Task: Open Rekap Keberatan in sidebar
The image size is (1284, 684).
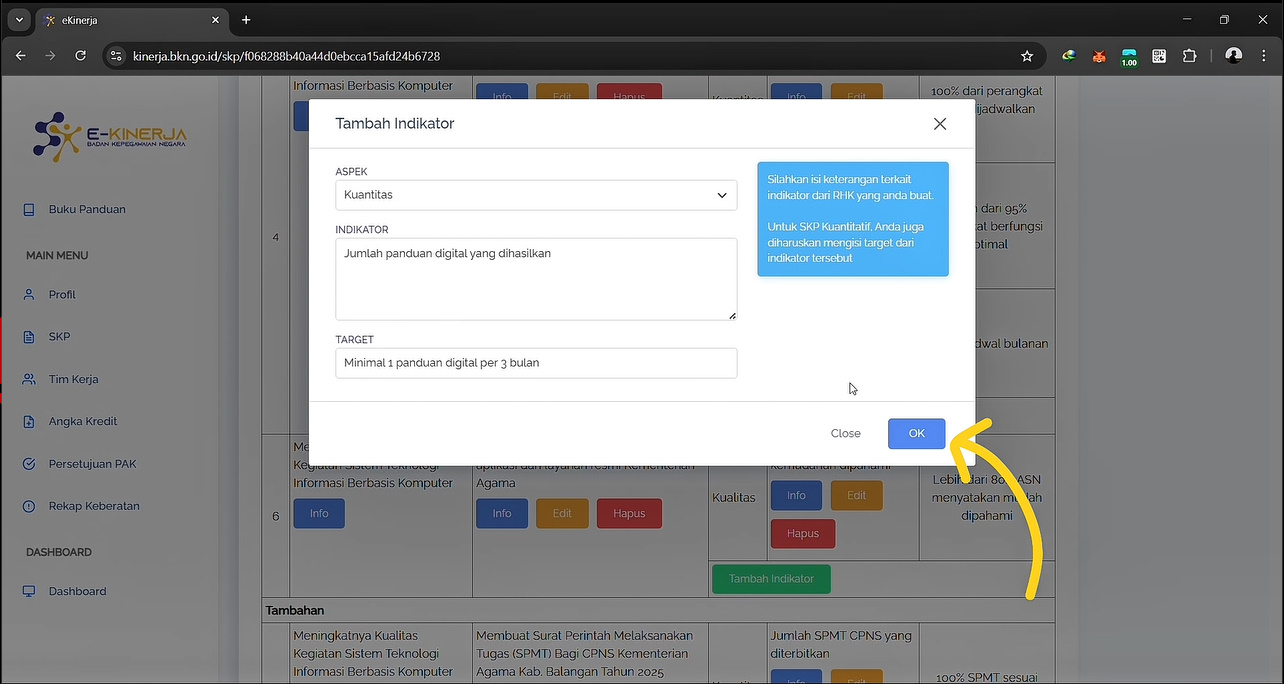Action: coord(94,506)
